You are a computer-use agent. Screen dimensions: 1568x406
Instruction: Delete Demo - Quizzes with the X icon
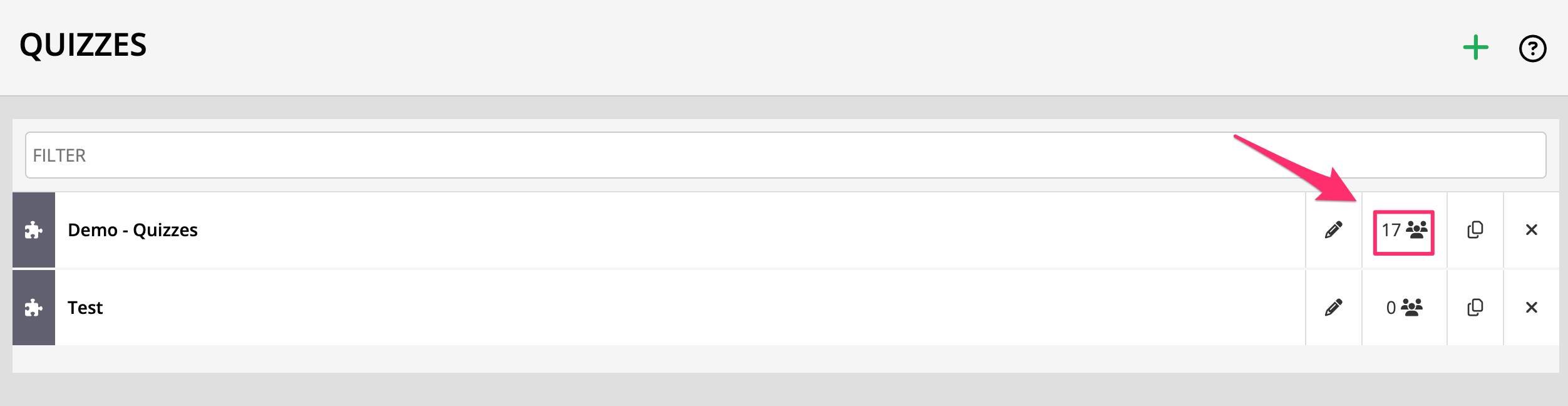click(1531, 230)
